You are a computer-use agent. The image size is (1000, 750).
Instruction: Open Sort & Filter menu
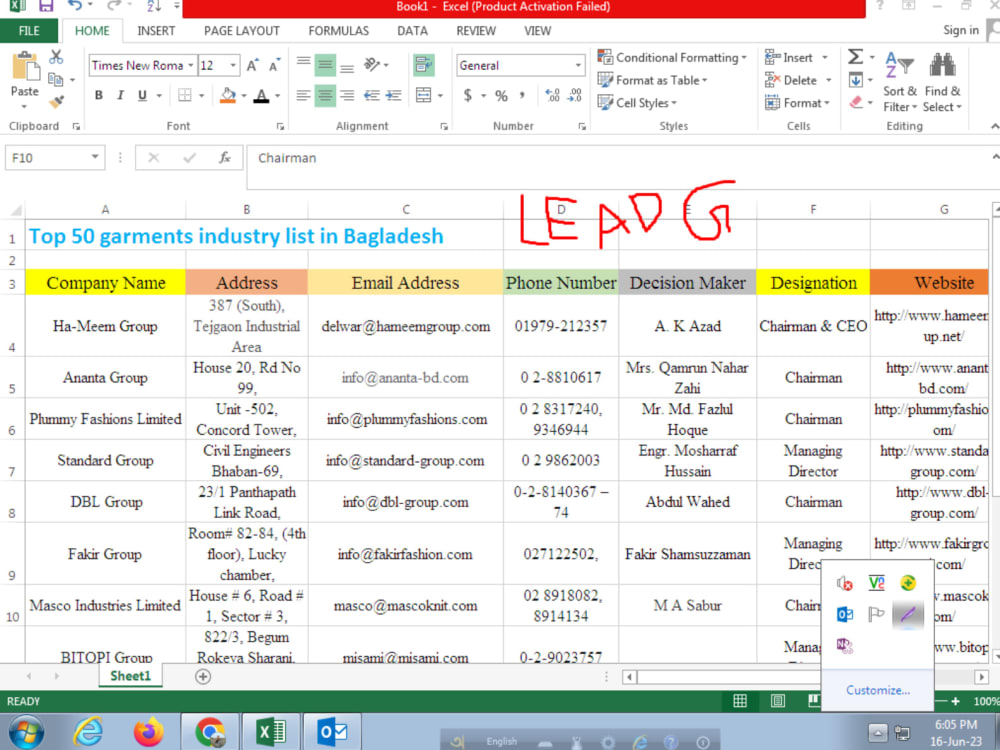(899, 82)
